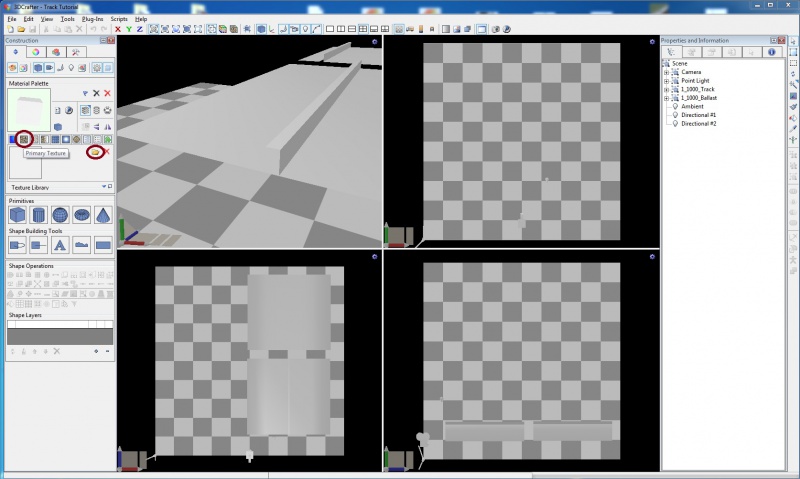Add a sphere primitive
The height and width of the screenshot is (479, 800).
click(60, 215)
